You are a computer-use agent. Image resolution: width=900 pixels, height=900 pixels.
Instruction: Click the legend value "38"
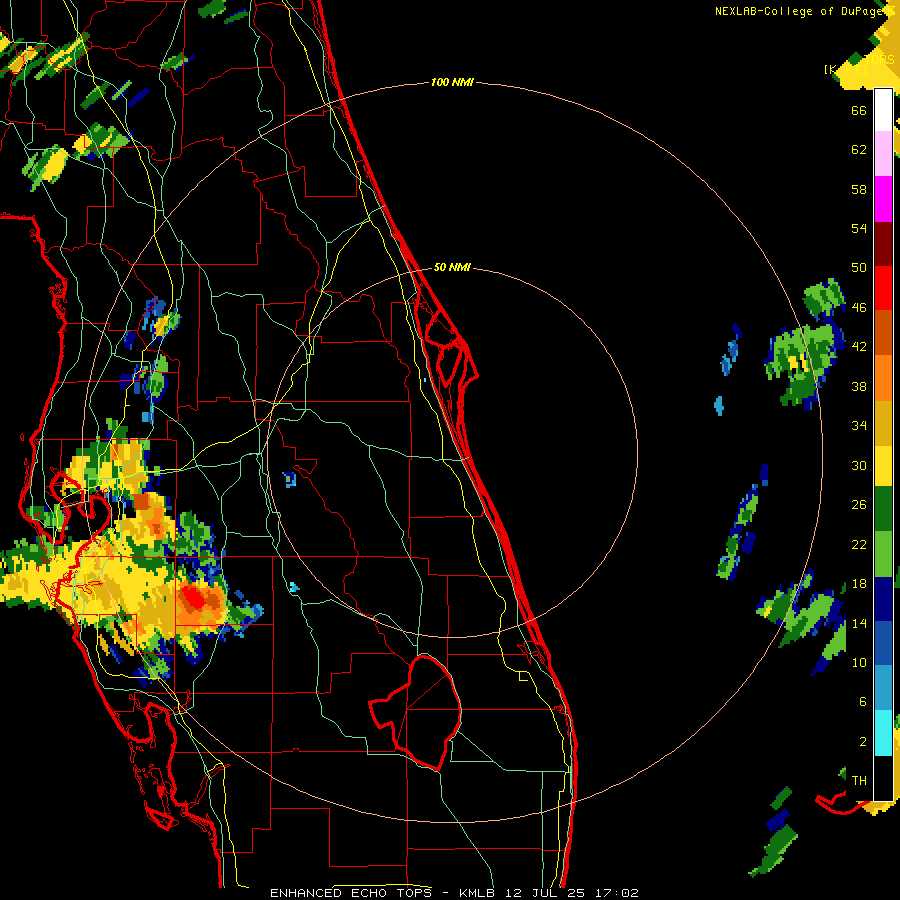click(x=859, y=387)
